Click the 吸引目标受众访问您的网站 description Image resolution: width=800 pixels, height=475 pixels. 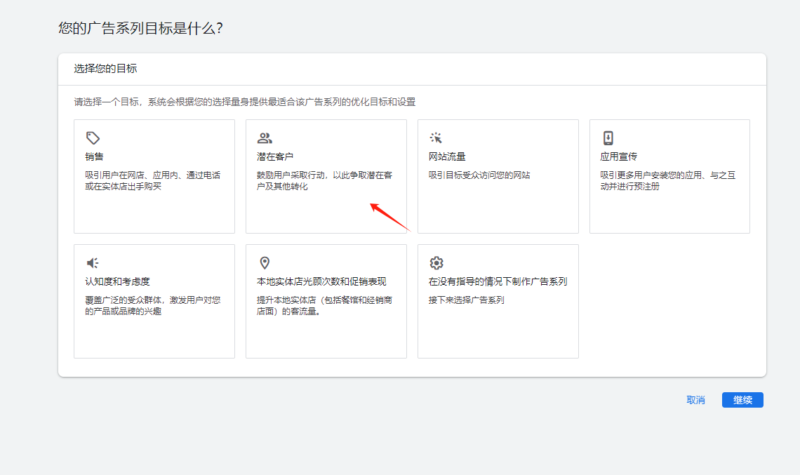tap(479, 175)
